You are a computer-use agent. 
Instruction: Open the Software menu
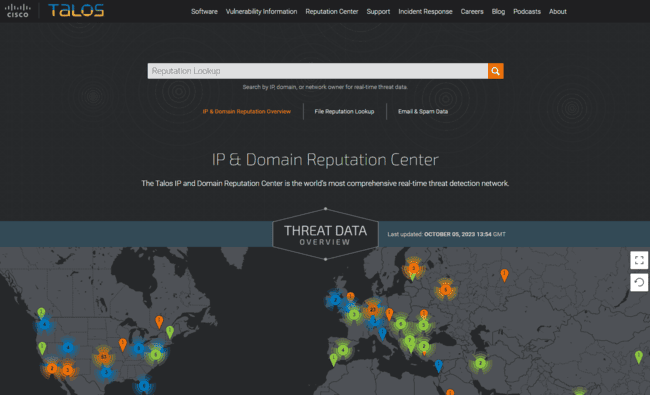(204, 12)
